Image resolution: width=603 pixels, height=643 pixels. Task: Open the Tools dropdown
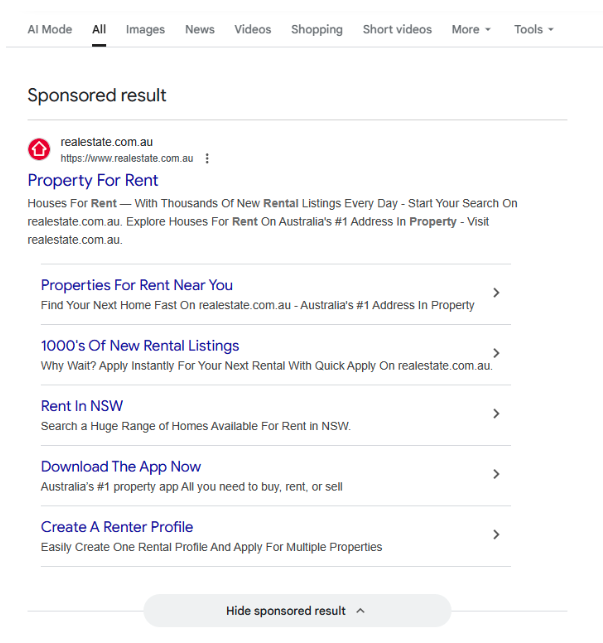tap(534, 30)
